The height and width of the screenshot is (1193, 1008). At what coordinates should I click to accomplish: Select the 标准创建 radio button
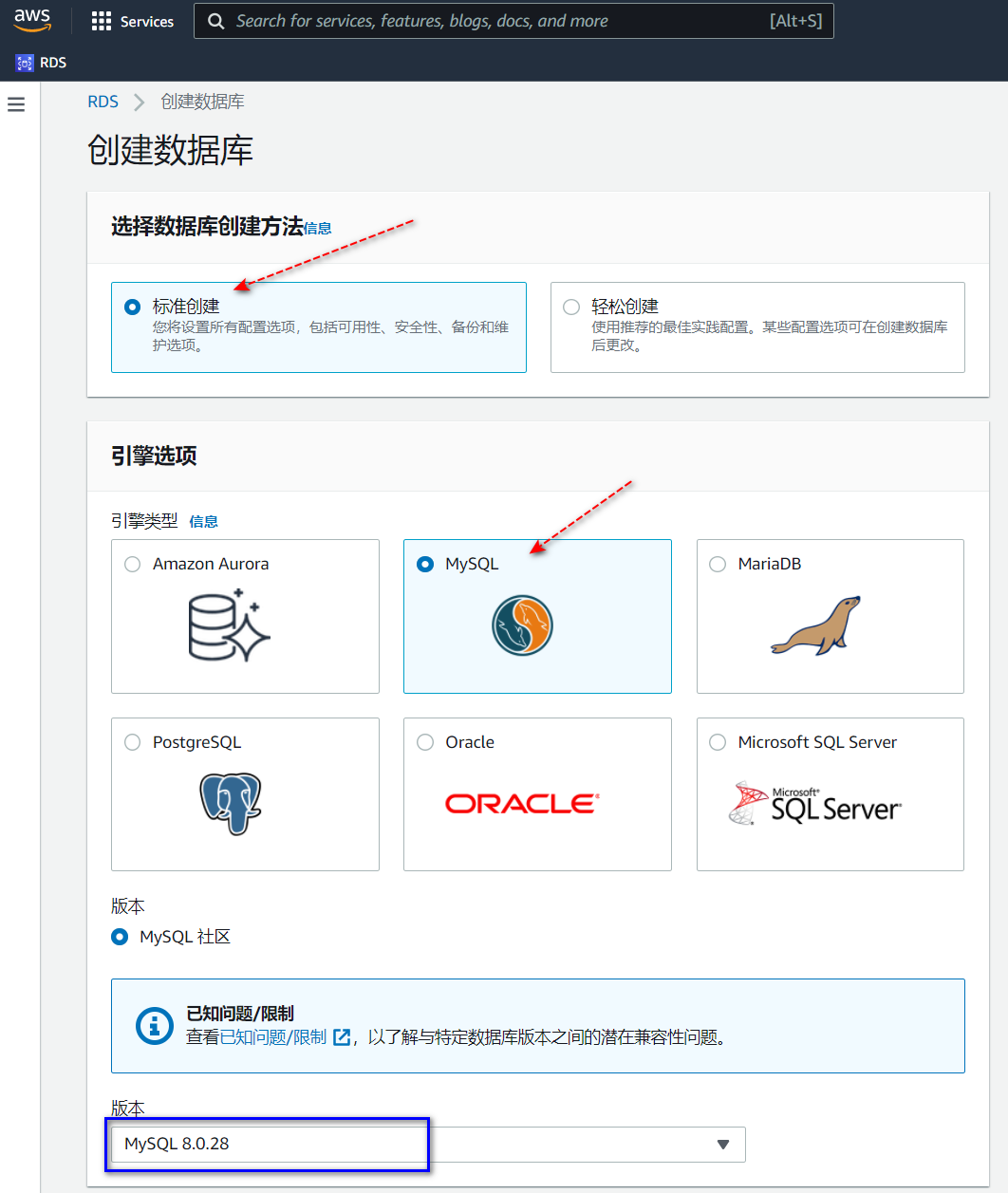point(133,307)
